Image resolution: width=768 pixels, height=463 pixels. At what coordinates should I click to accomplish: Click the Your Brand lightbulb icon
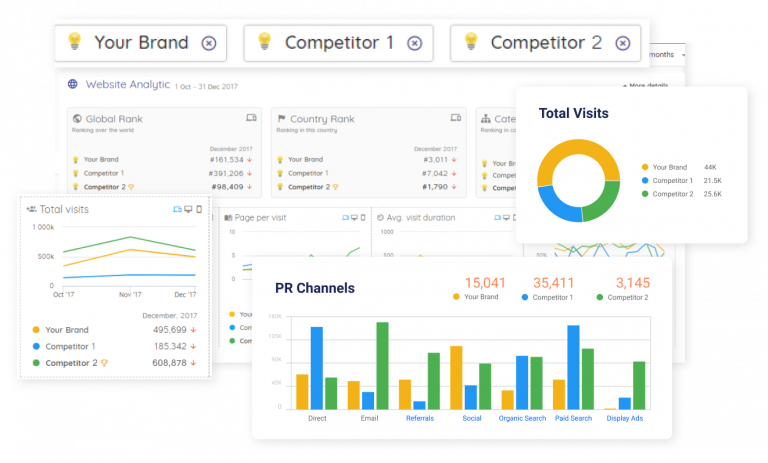(x=74, y=42)
